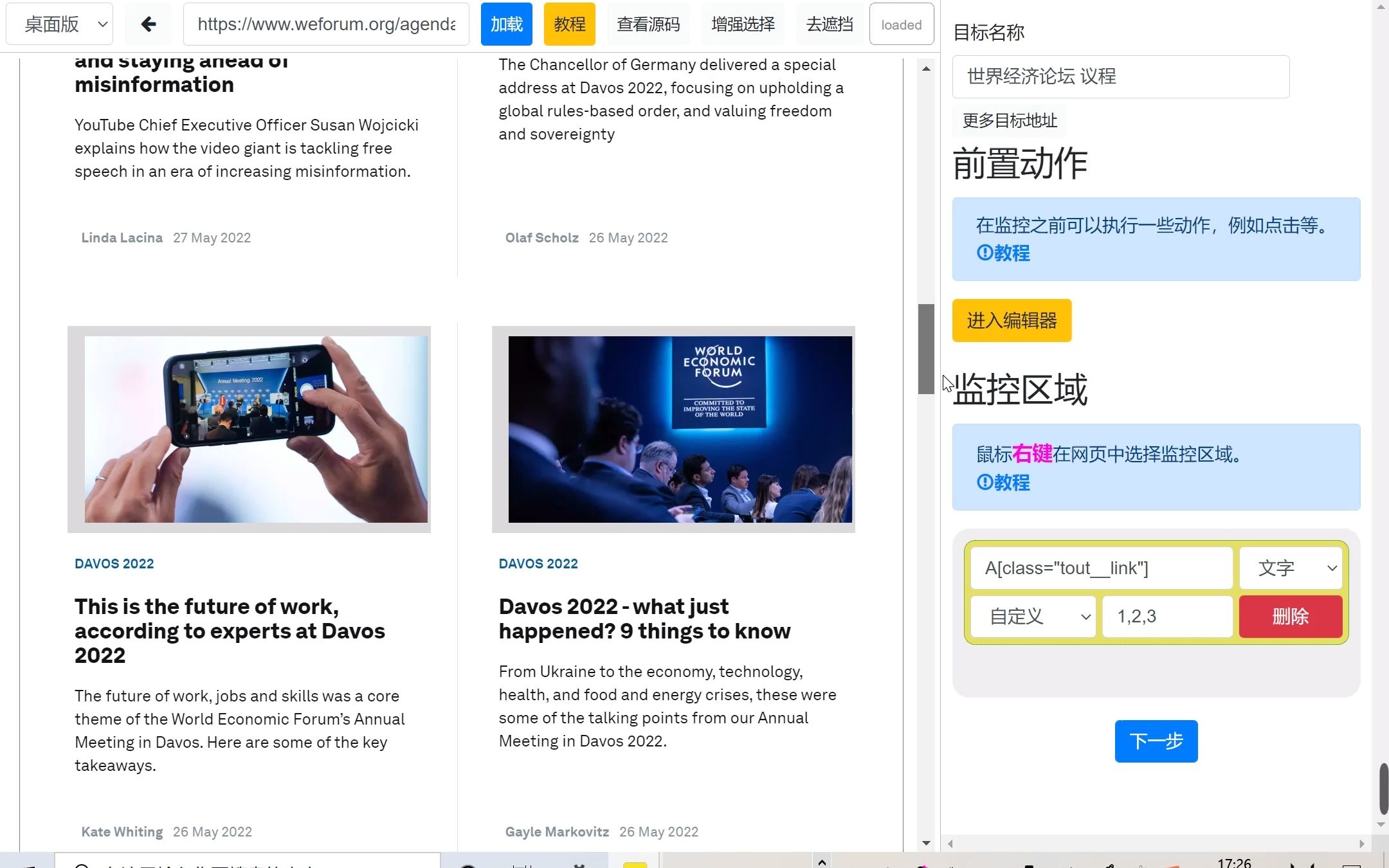
Task: Click 'The future of work, jobs and skills' summary
Action: point(240,731)
